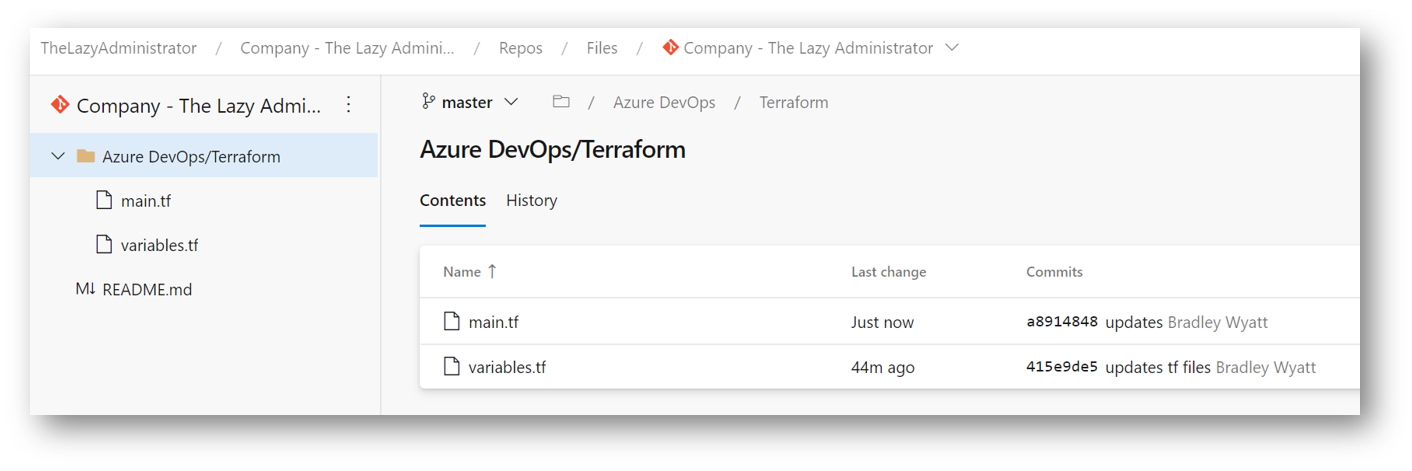Collapse the Azure DevOps/Terraform folder

coord(58,156)
